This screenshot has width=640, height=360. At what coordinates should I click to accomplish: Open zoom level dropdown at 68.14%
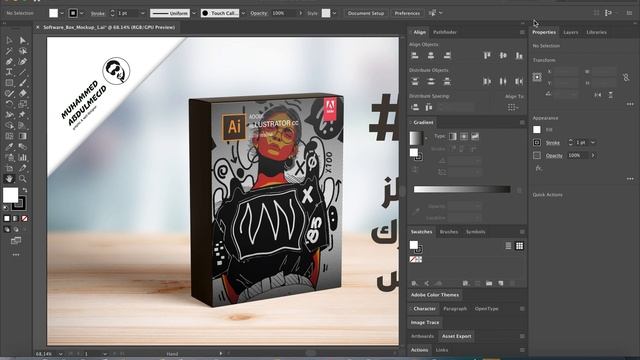60,354
